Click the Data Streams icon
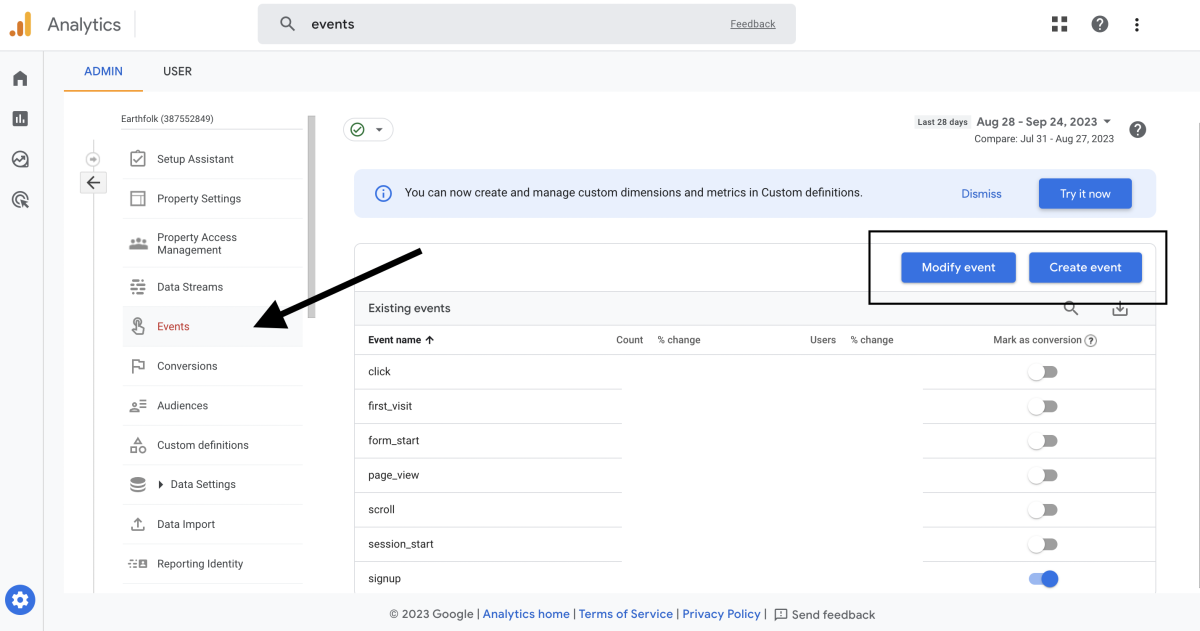This screenshot has width=1200, height=631. (138, 287)
